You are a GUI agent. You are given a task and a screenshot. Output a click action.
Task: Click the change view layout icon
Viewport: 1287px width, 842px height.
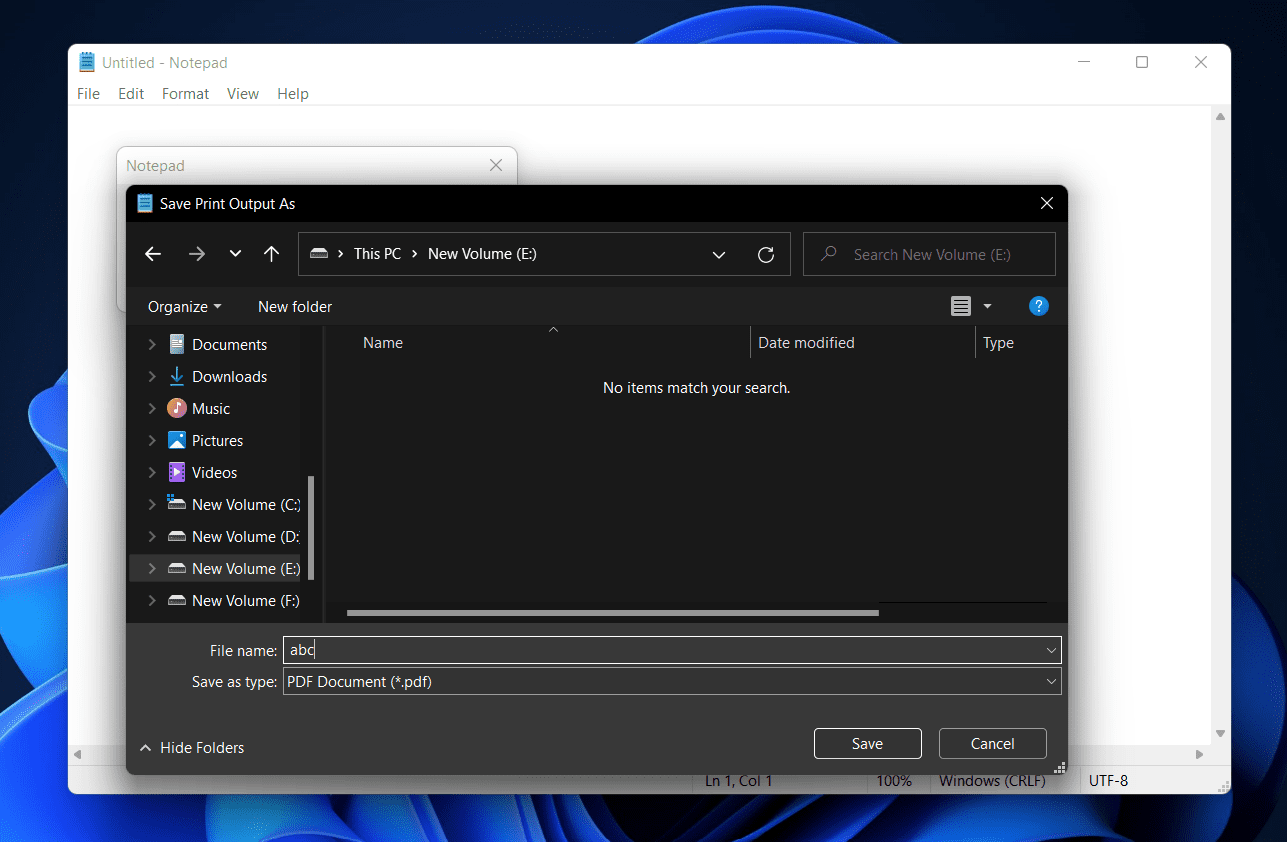(x=961, y=306)
